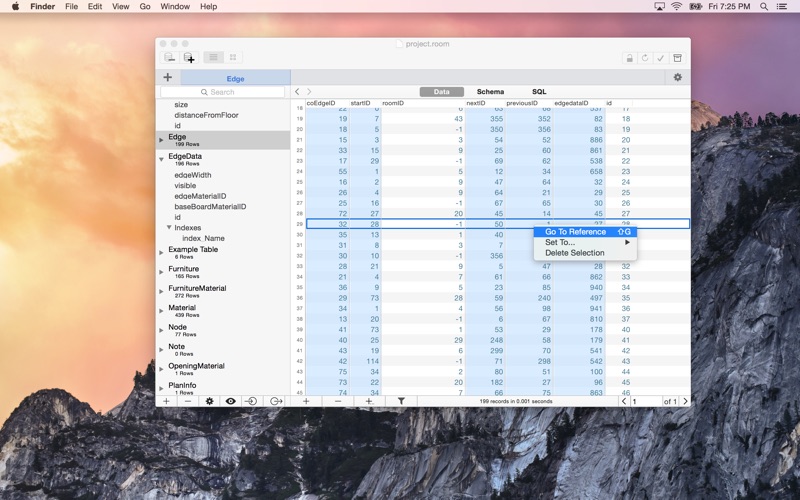
Task: Click the refresh icon in toolbar
Action: coord(645,58)
